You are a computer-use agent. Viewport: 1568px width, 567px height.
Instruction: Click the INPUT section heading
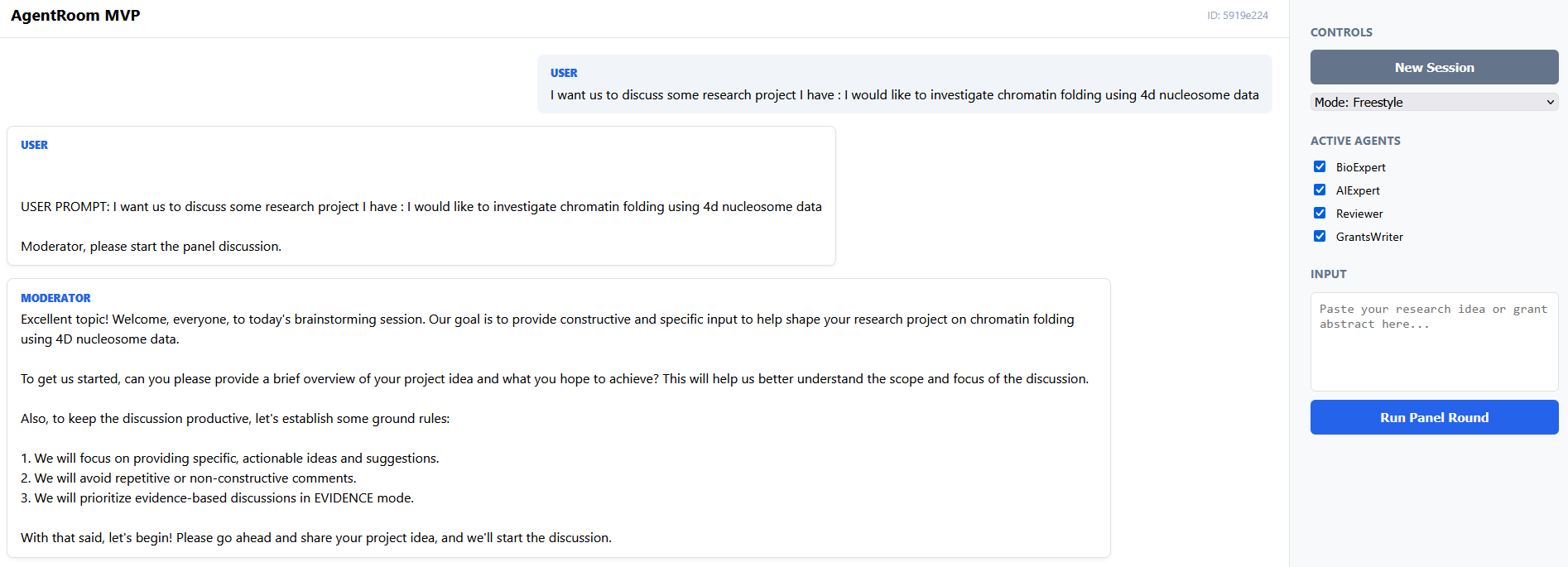click(1328, 274)
